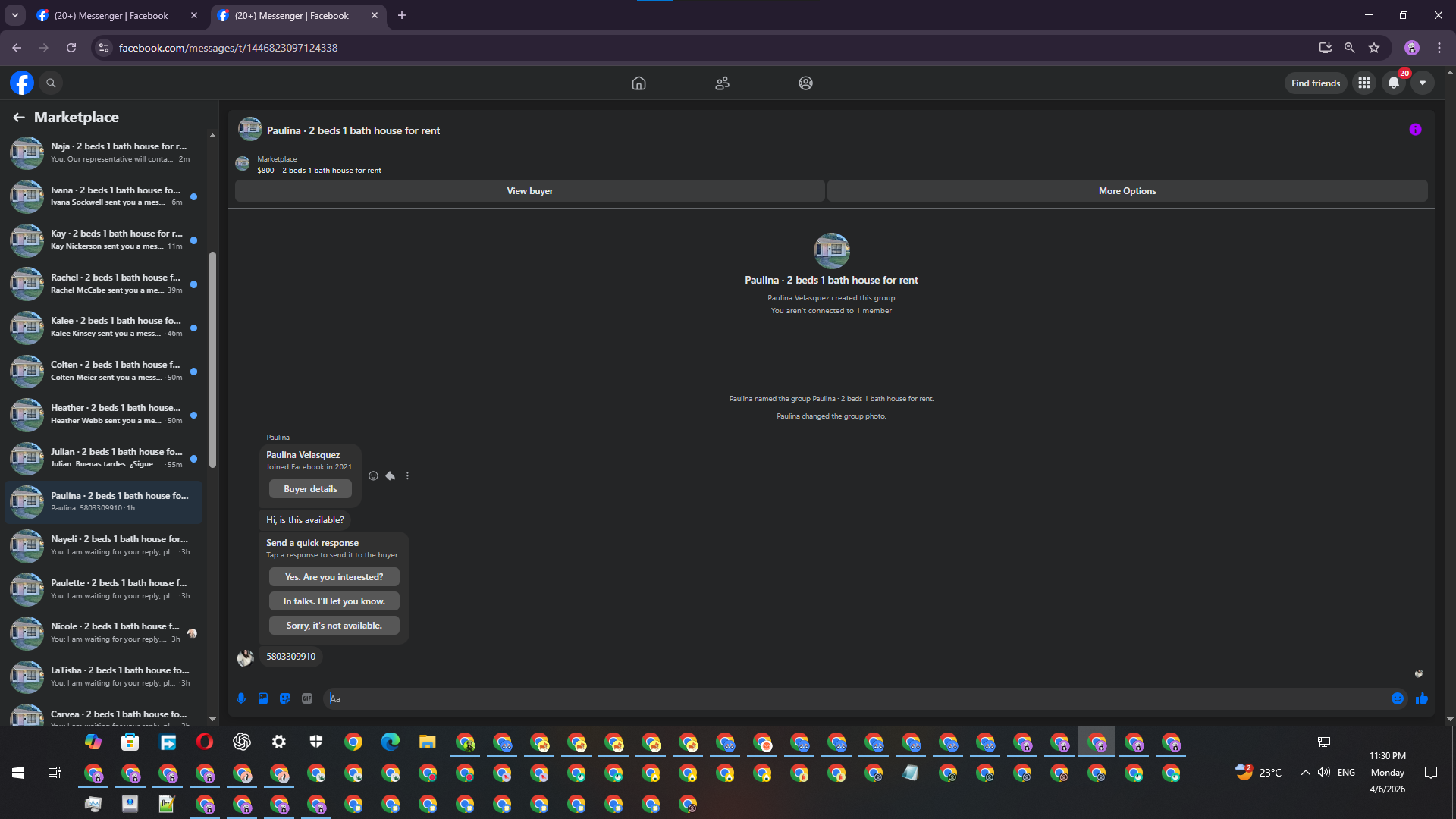
Task: Choose a sticker icon in composer
Action: [x=285, y=698]
